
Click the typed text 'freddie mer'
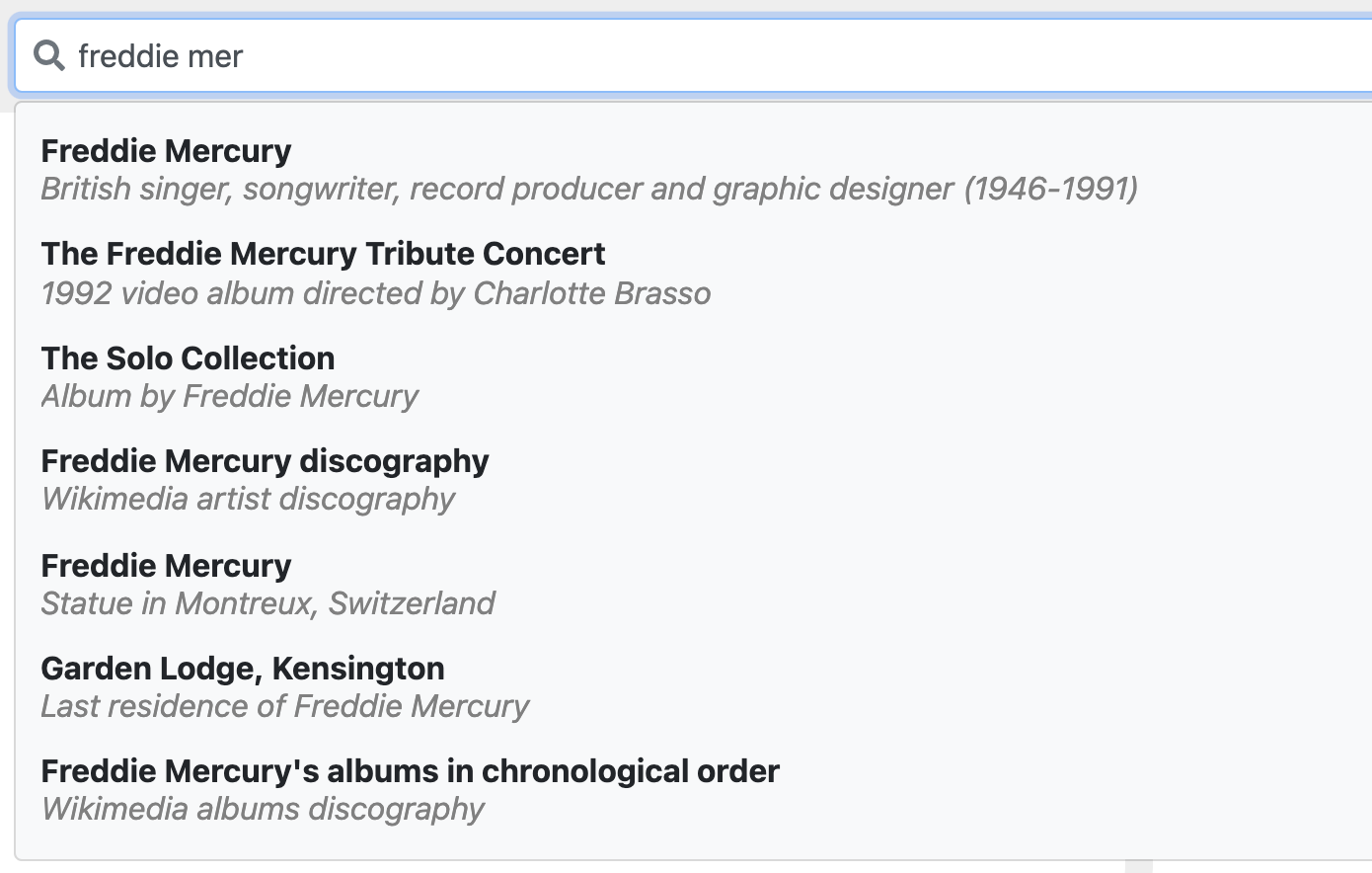click(160, 56)
